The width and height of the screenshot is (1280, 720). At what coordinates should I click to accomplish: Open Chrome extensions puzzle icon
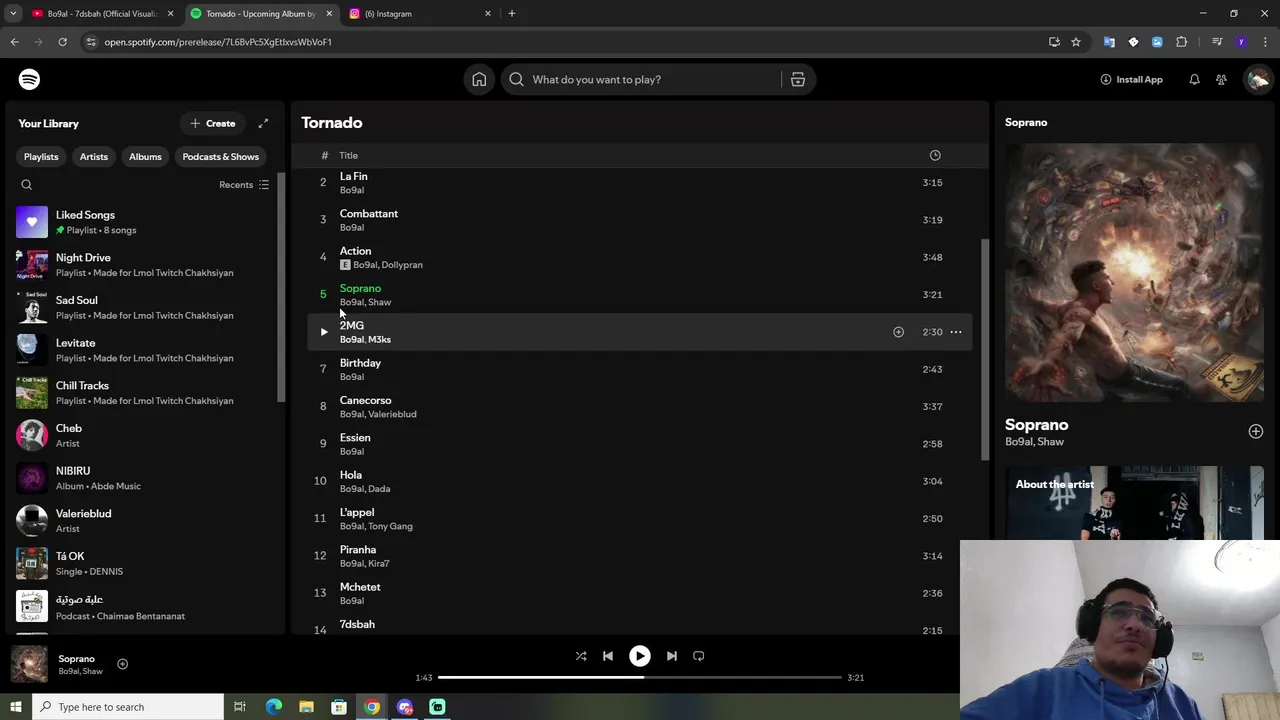click(x=1182, y=42)
